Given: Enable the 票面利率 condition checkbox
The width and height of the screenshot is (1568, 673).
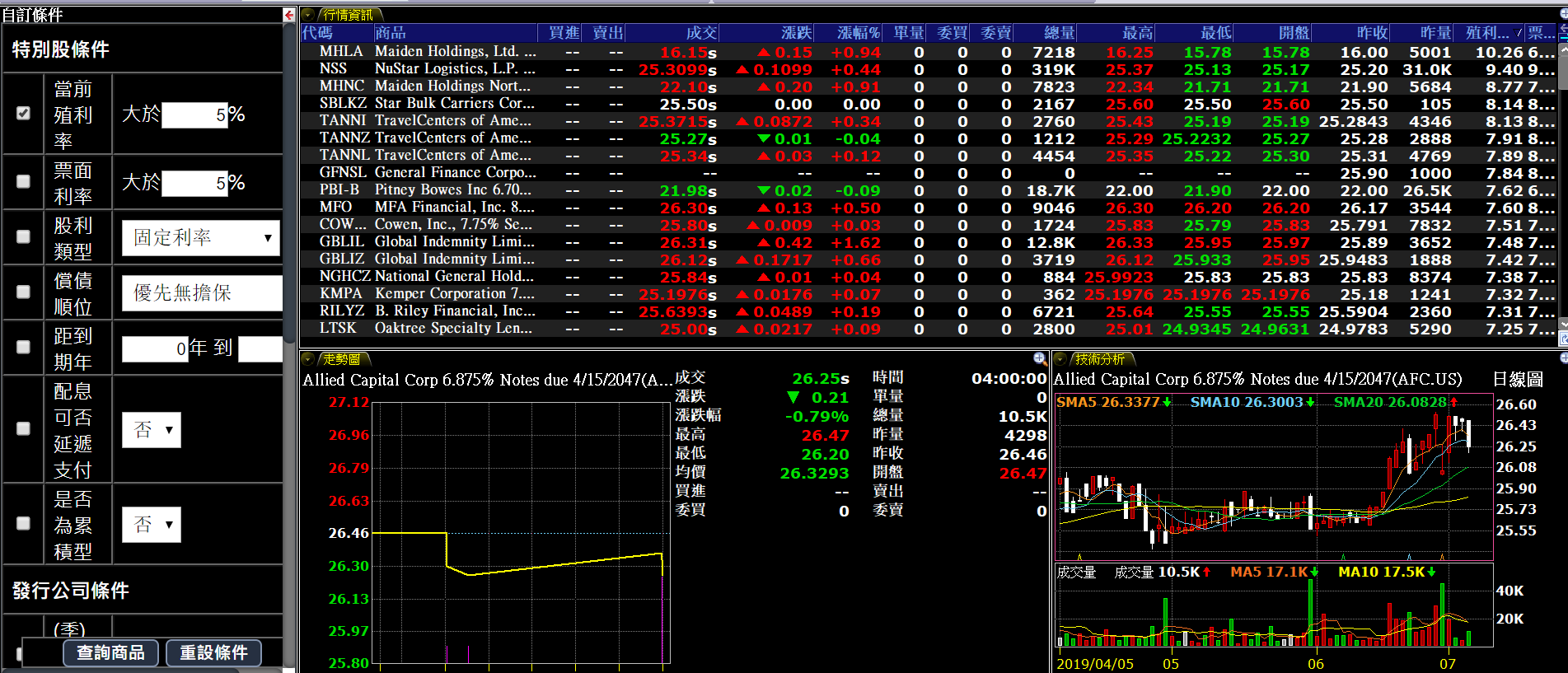Looking at the screenshot, I should click(x=23, y=182).
